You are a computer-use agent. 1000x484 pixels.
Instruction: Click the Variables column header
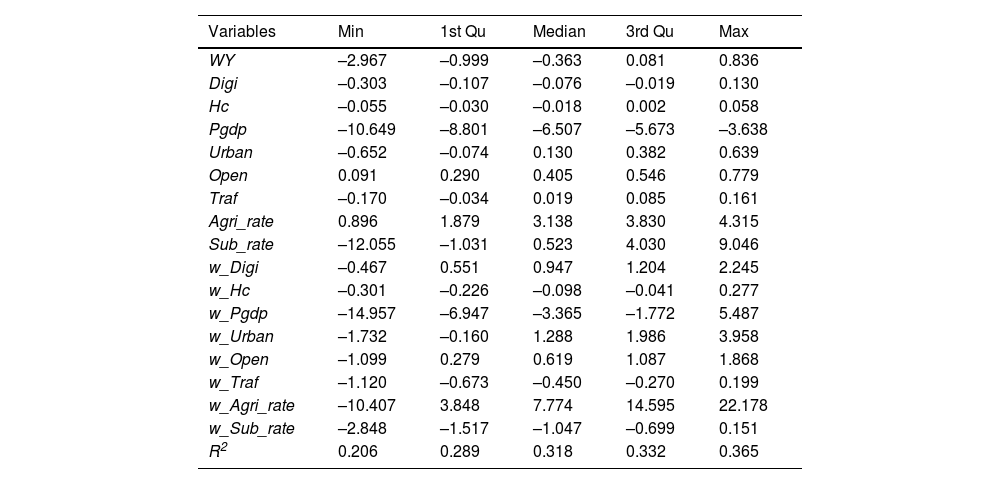coord(241,32)
